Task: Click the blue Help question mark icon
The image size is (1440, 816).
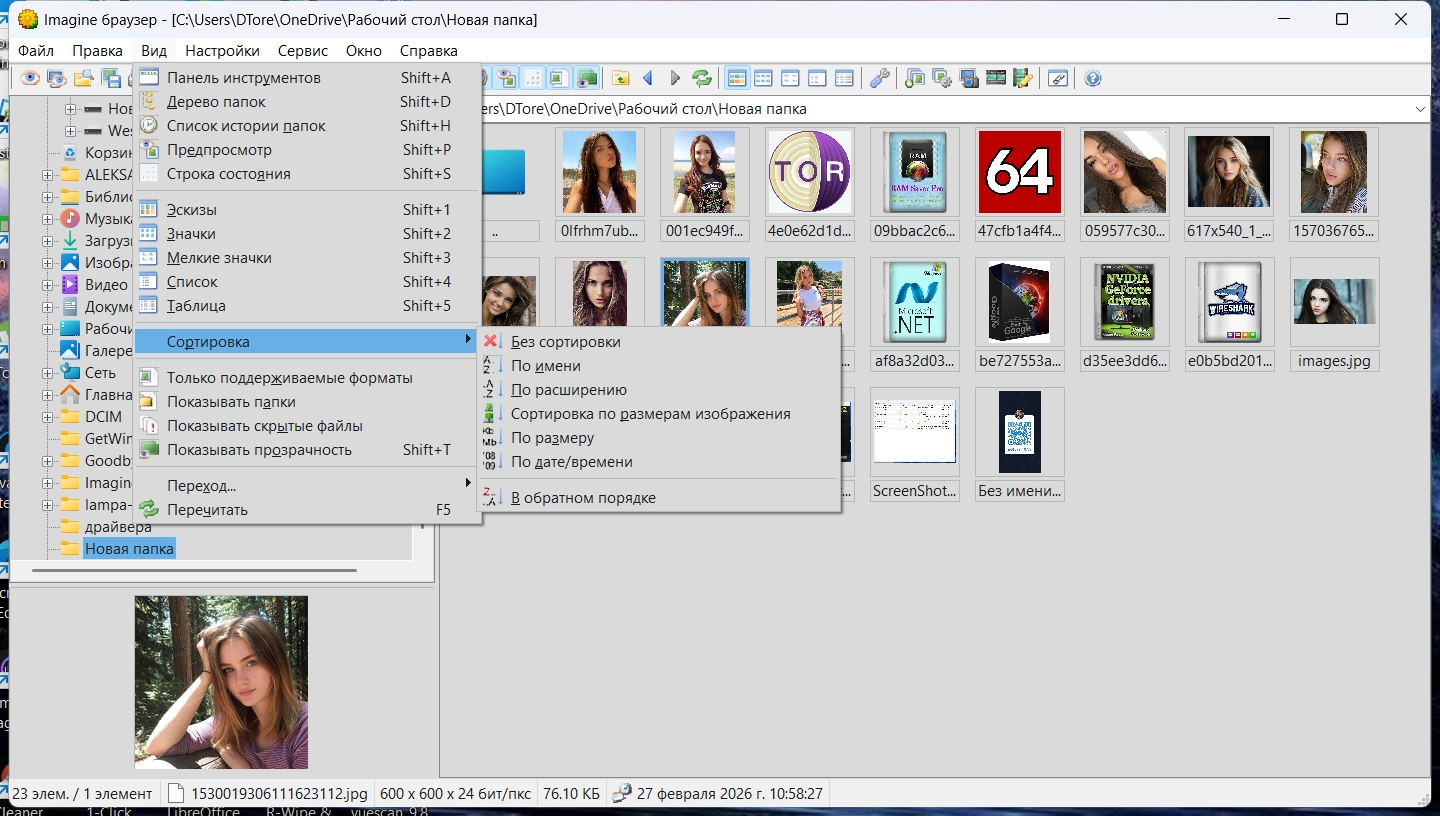Action: [1093, 78]
